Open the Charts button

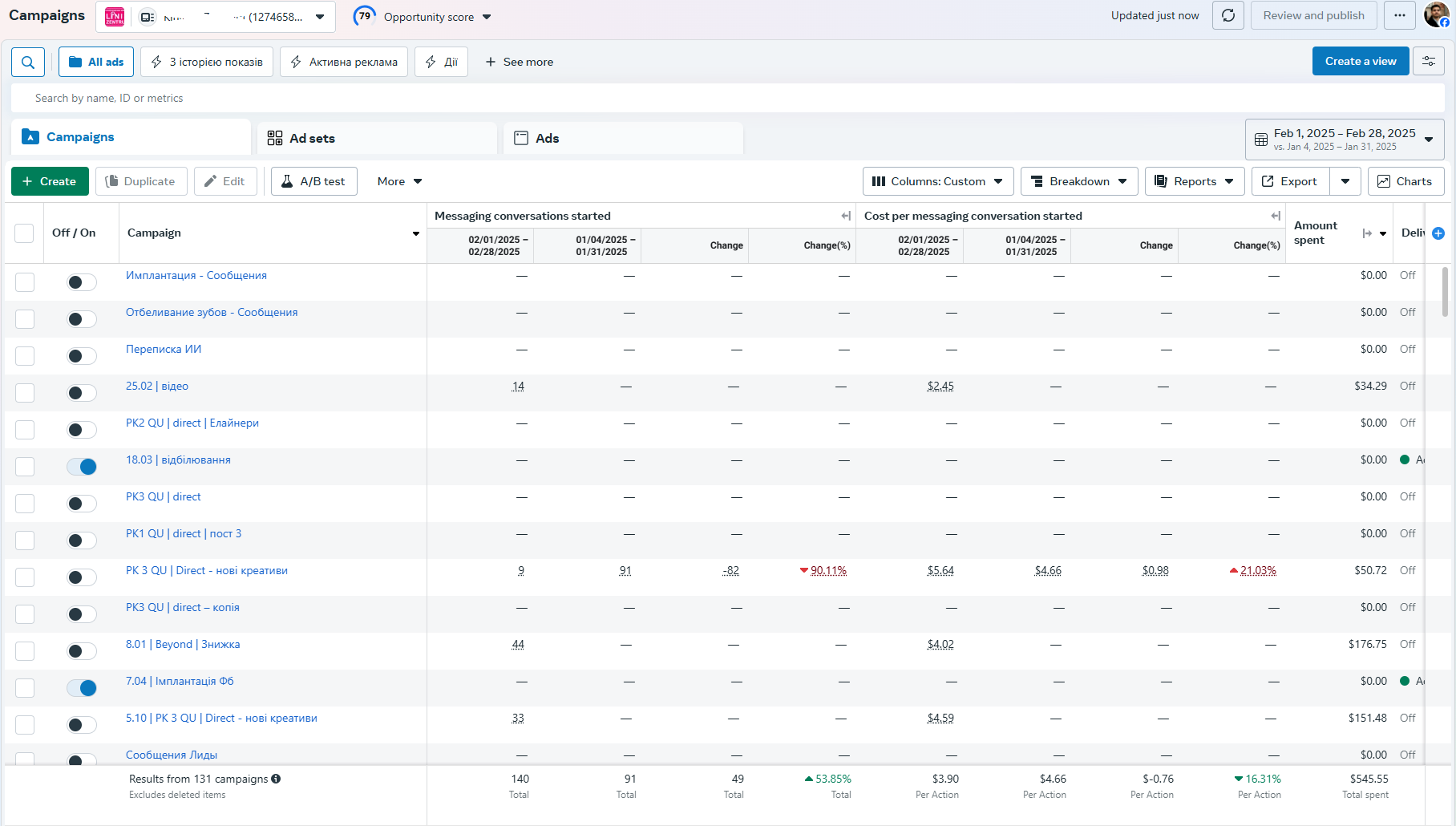tap(1405, 181)
